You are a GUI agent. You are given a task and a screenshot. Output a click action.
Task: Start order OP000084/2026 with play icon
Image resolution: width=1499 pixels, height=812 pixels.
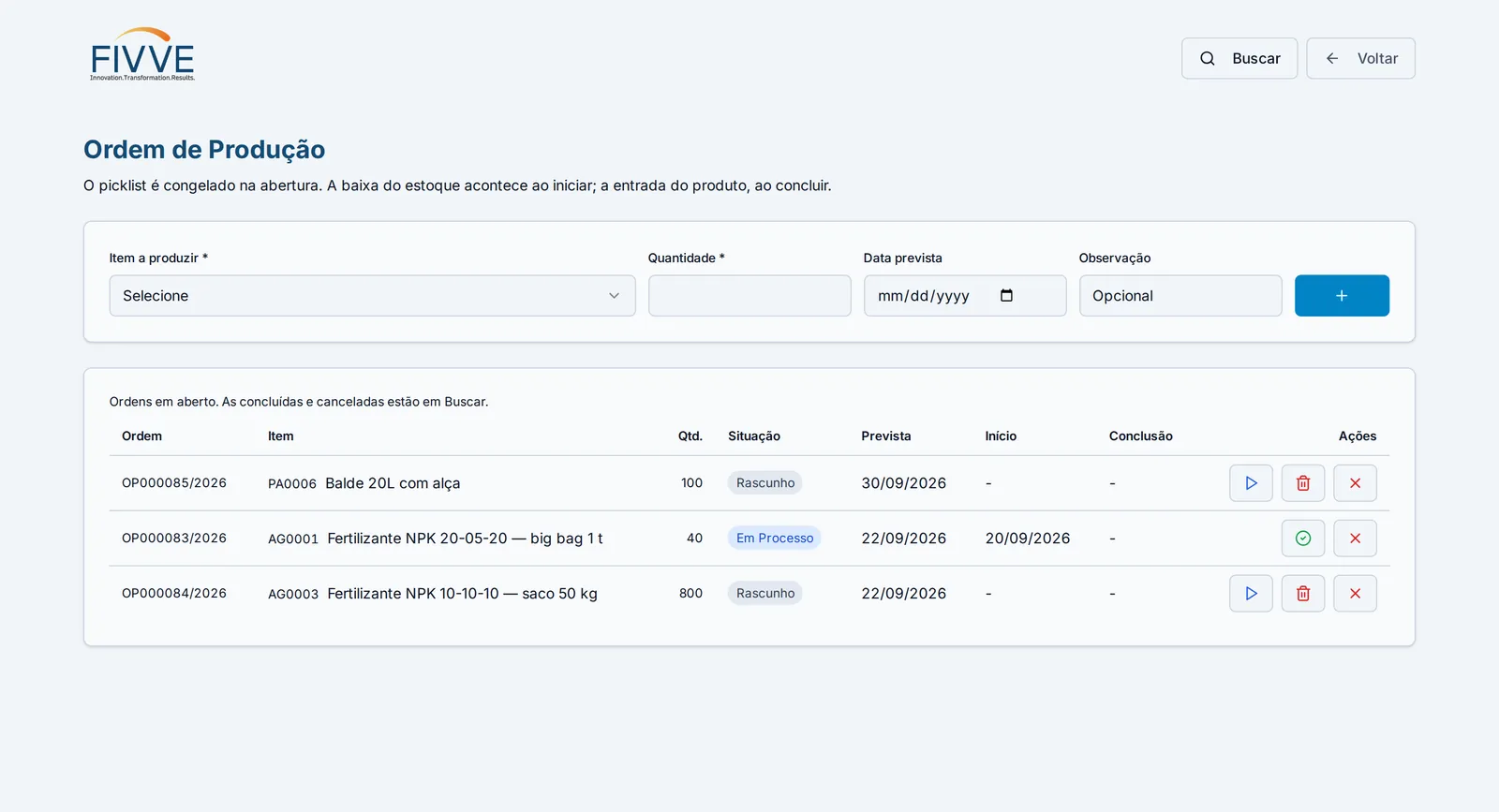pos(1251,594)
